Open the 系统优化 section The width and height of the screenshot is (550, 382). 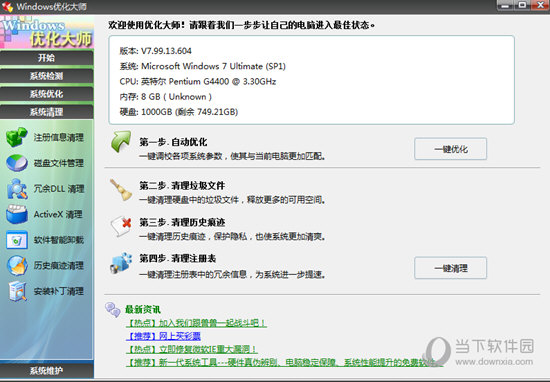tap(47, 94)
